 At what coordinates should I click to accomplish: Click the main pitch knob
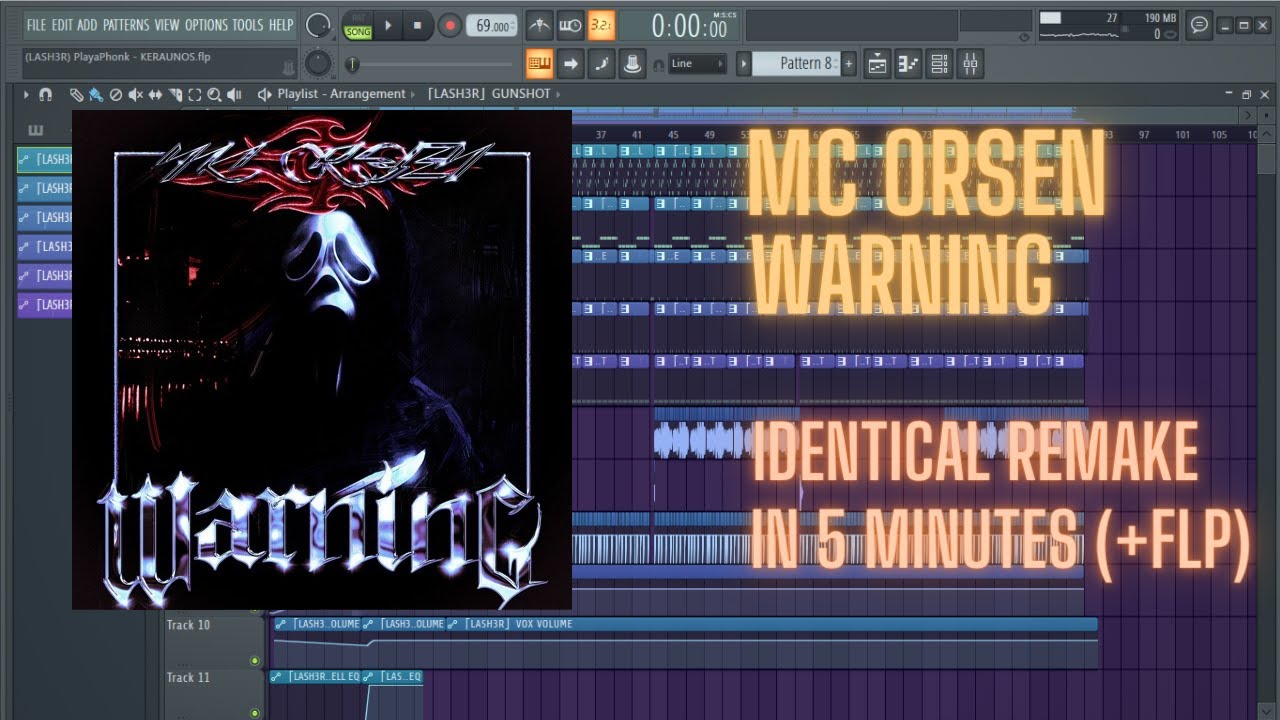point(318,64)
